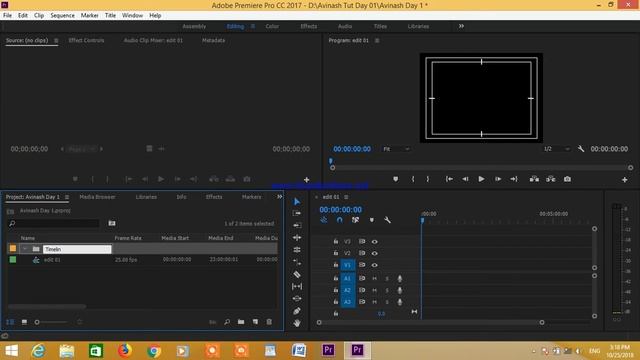Image resolution: width=640 pixels, height=360 pixels.
Task: Show more Project panel tabs chevron
Action: coord(280,197)
